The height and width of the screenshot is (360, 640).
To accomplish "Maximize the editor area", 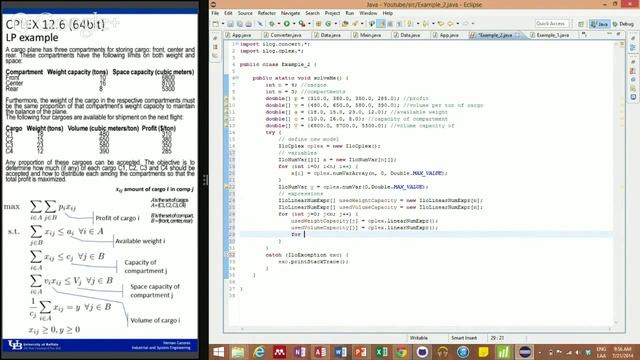I will [x=618, y=33].
